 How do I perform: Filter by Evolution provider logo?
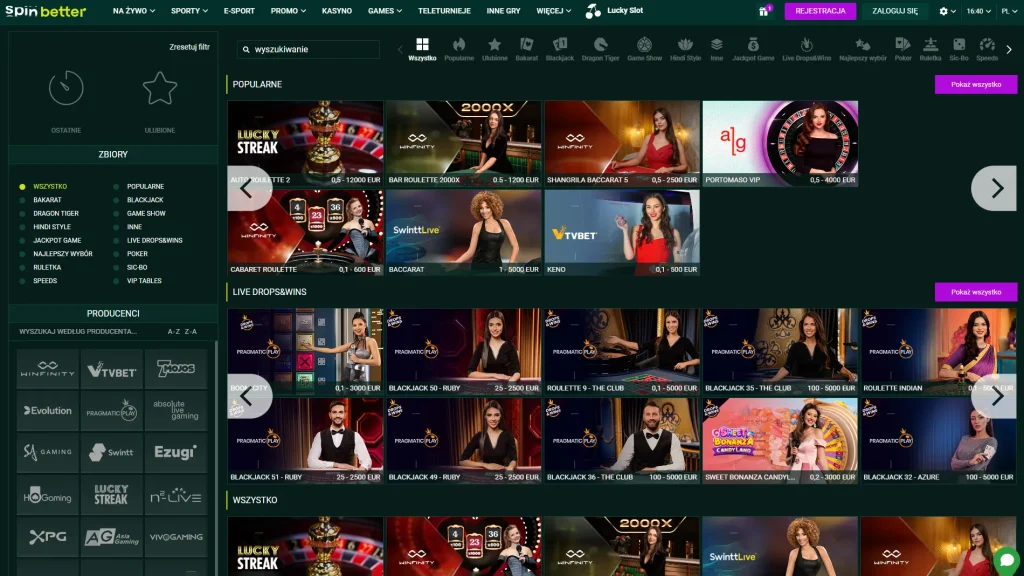tap(48, 411)
